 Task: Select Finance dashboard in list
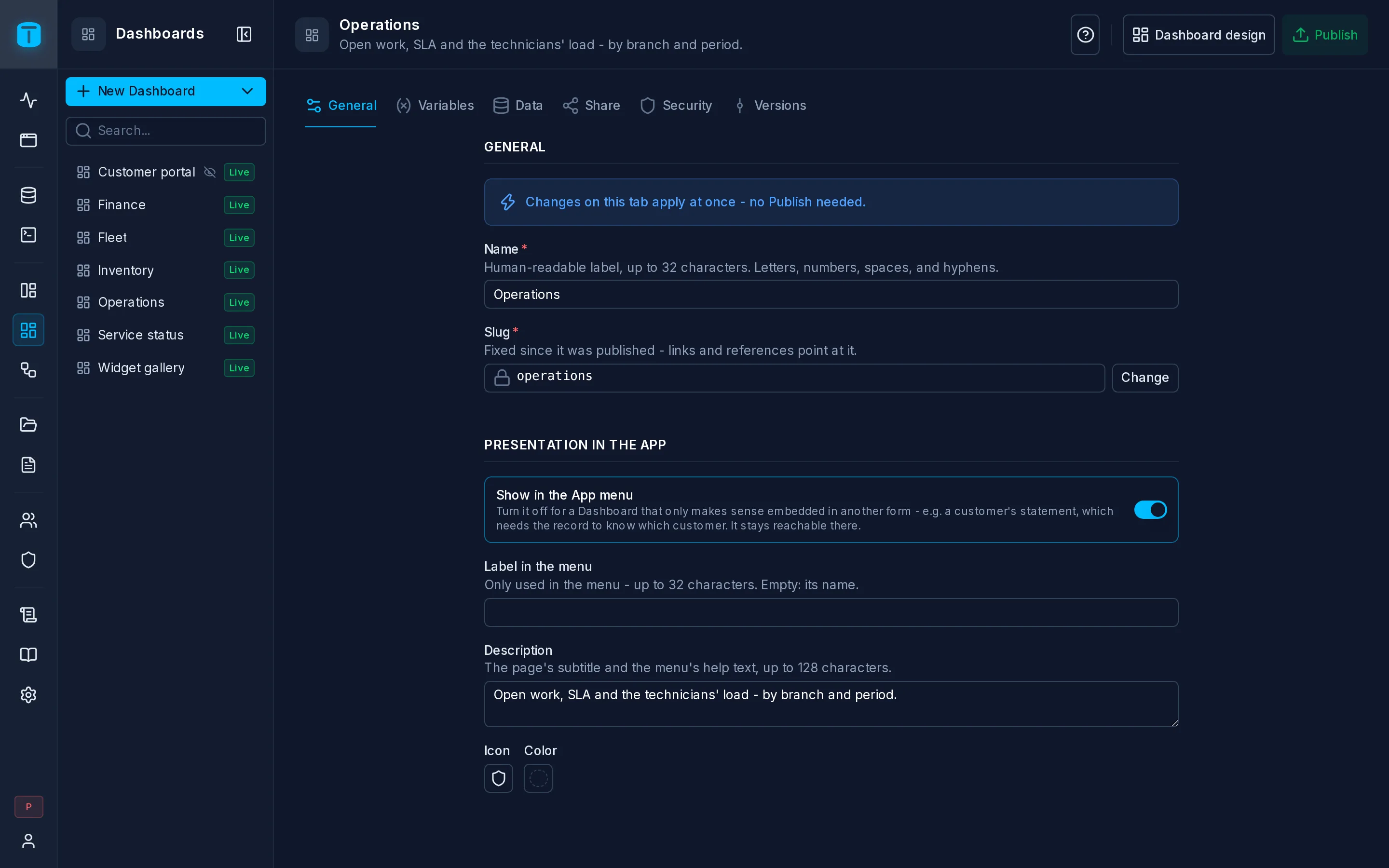(x=166, y=205)
